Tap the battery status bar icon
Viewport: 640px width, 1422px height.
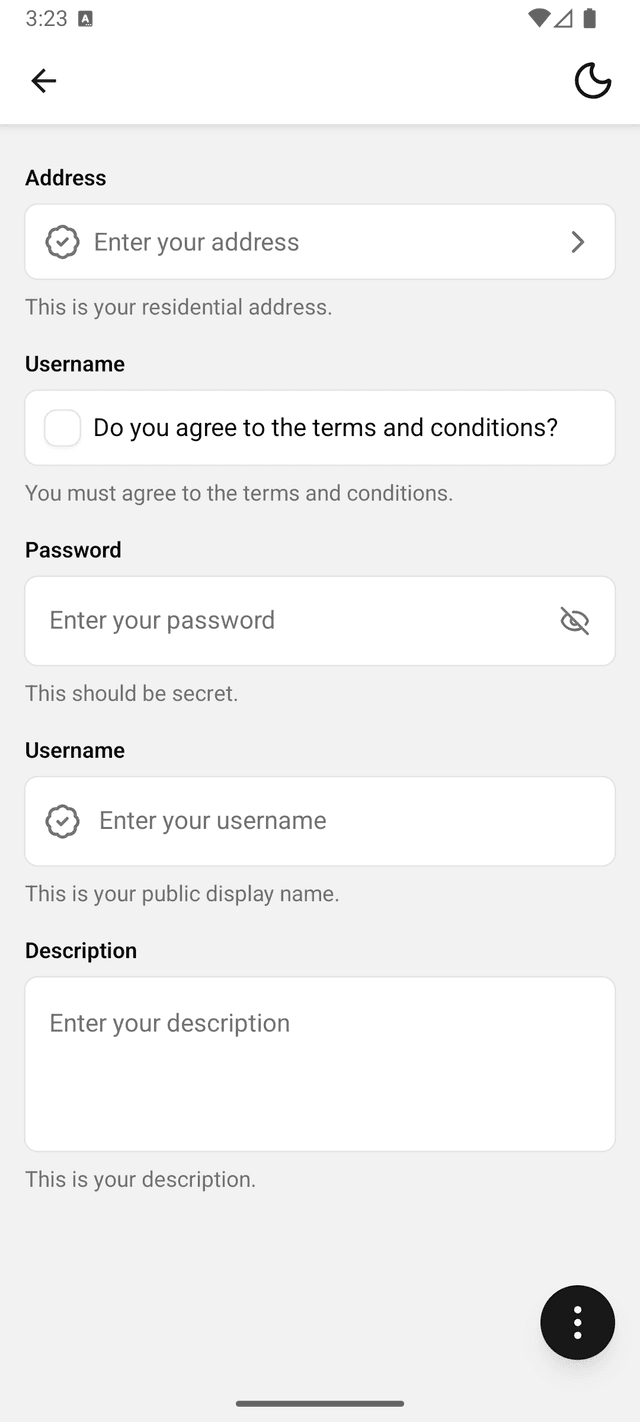coord(590,18)
